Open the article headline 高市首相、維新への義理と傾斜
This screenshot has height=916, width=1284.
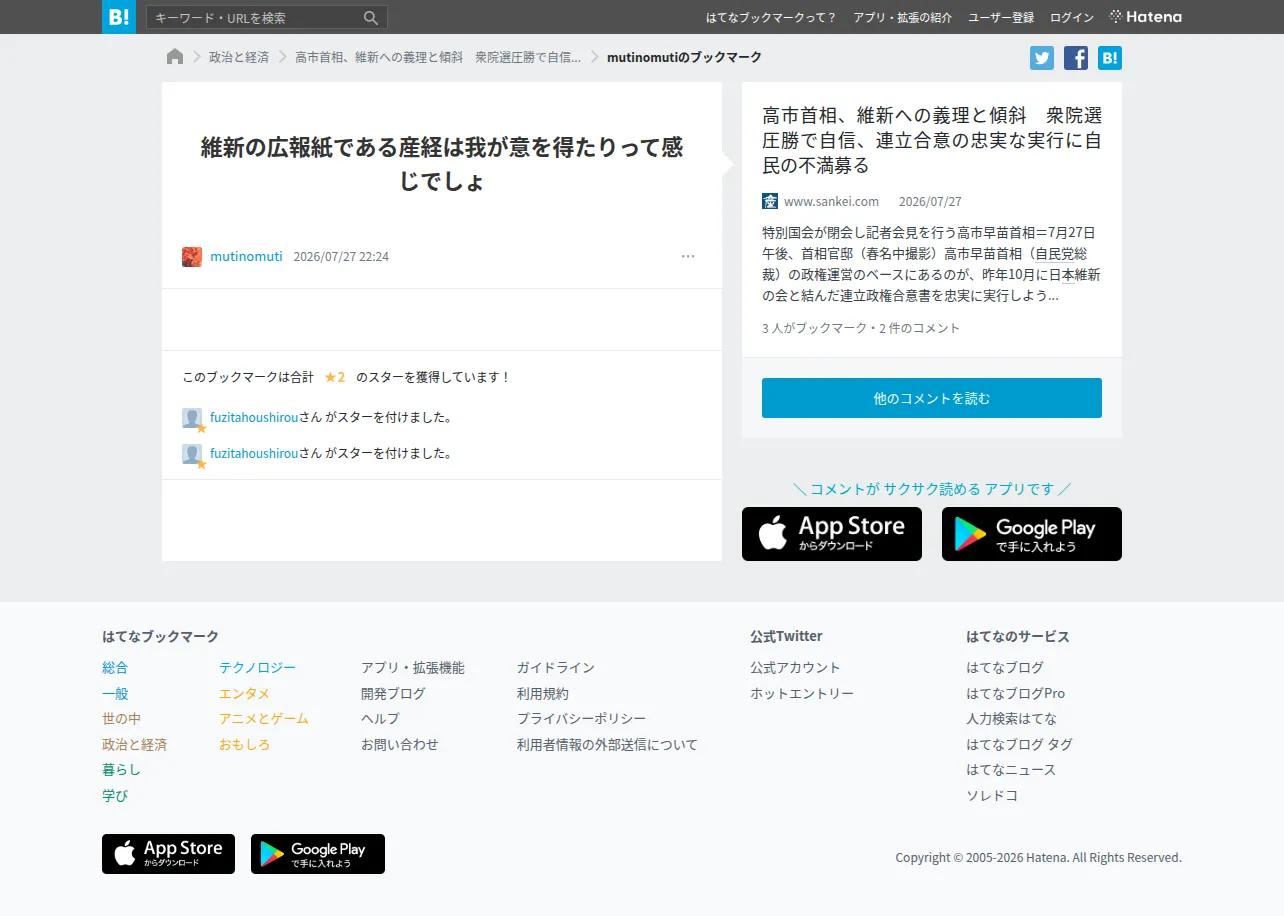(932, 140)
